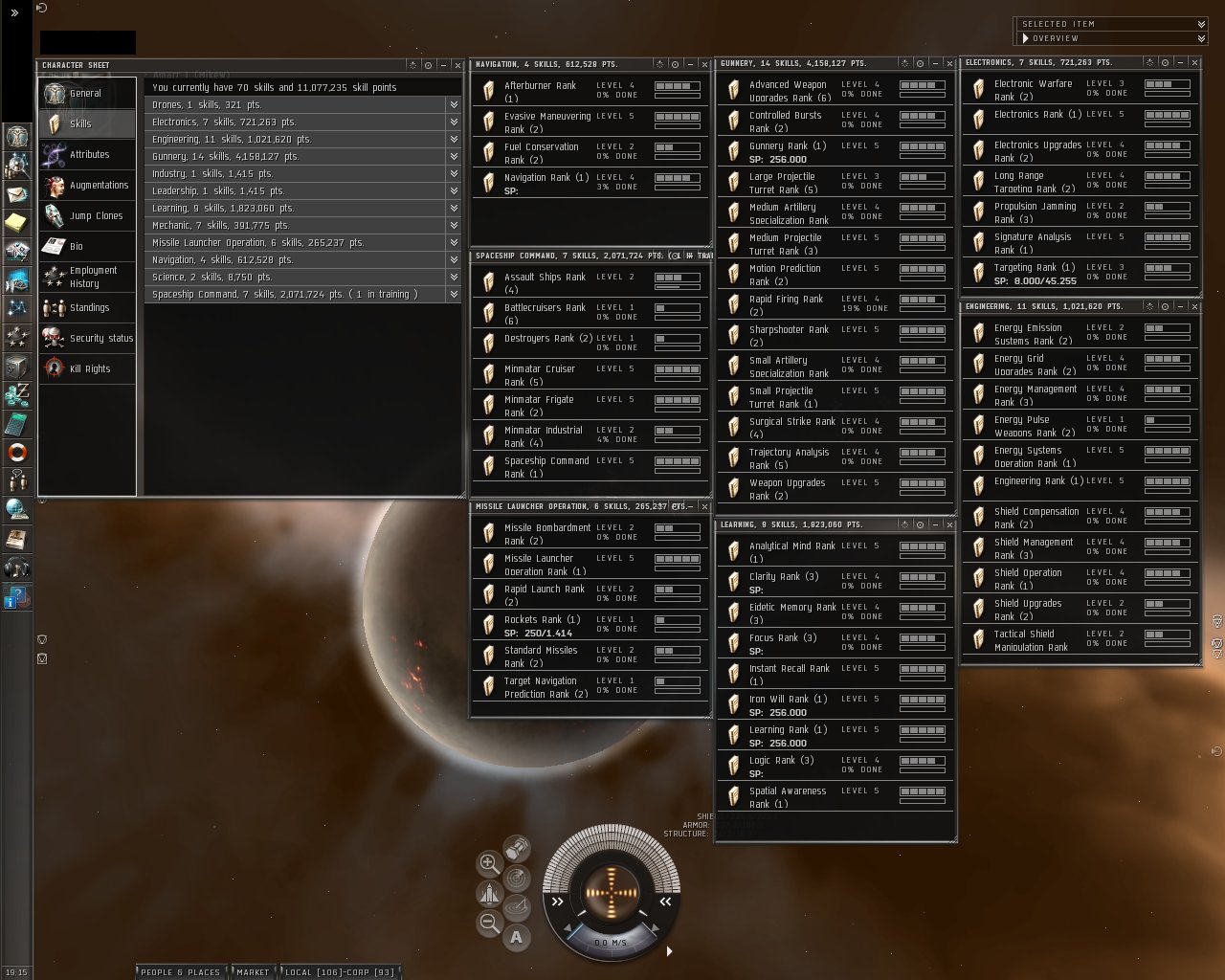Open the Jump Clones tab
Viewport: 1225px width, 980px height.
coord(87,215)
